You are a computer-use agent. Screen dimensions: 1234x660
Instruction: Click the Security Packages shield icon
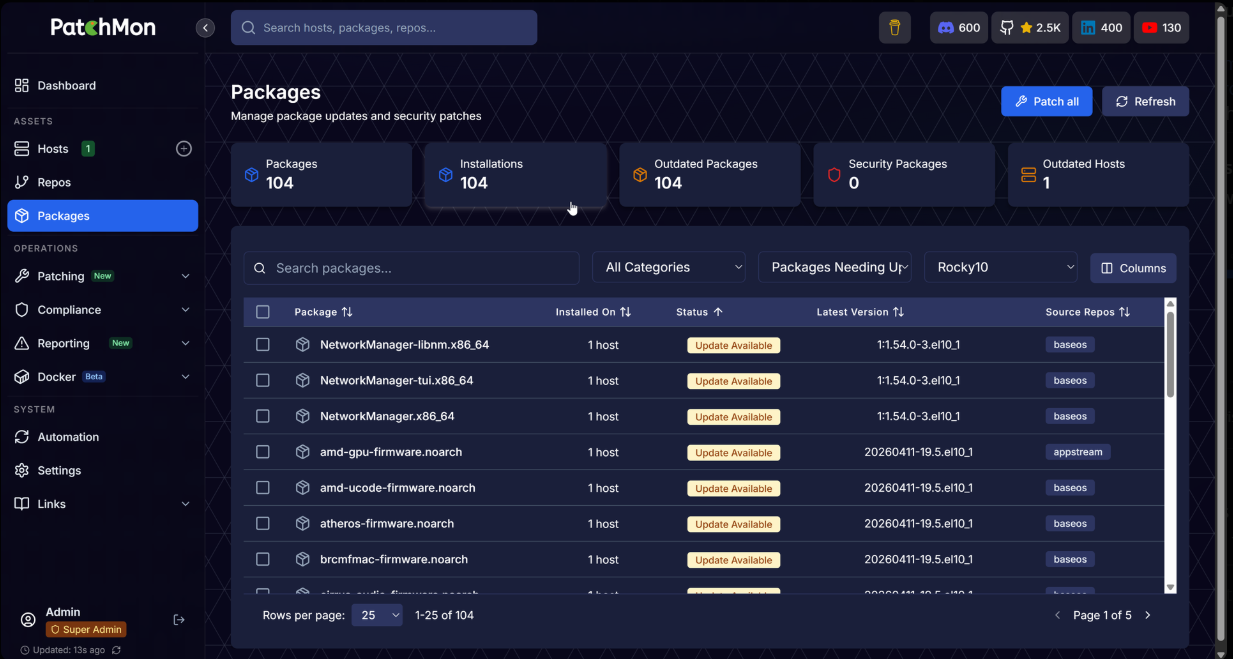[x=834, y=175]
